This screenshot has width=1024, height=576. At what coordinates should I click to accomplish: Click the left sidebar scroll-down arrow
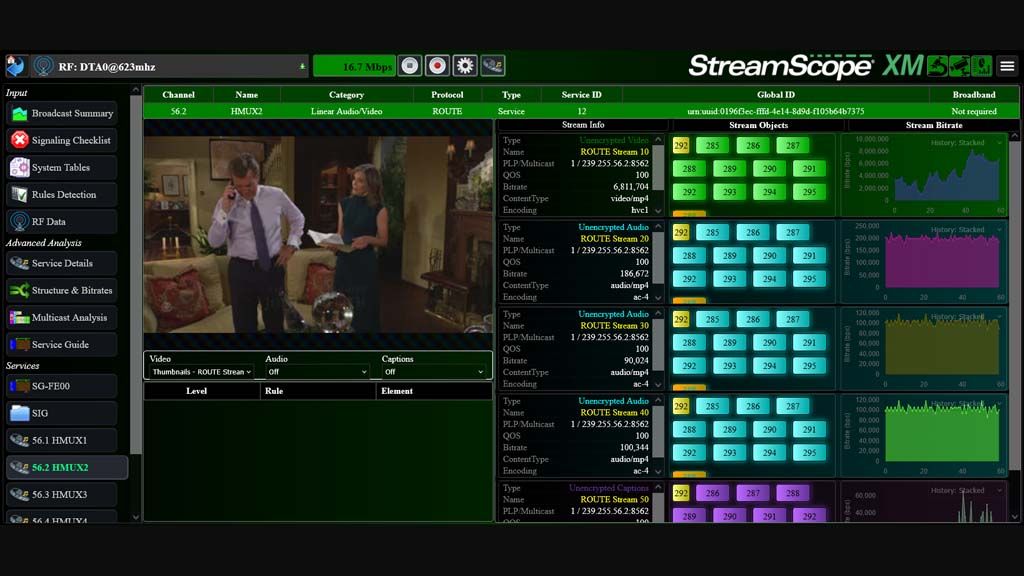point(135,517)
